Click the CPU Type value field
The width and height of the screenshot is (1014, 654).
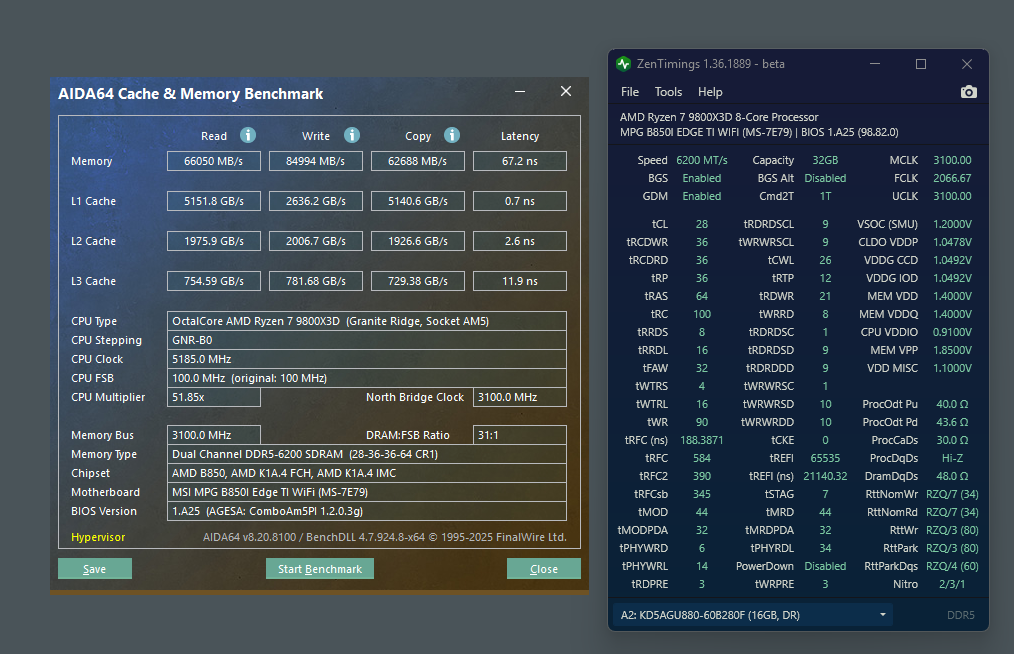coord(366,321)
